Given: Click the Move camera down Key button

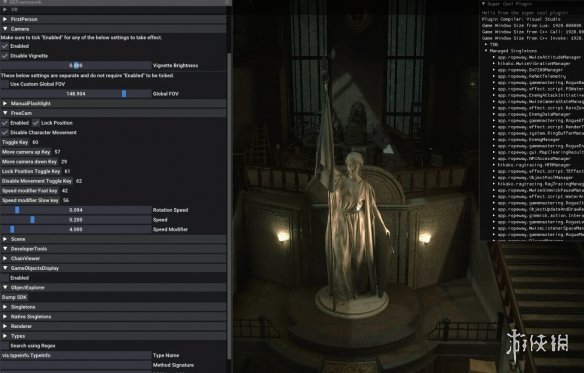Looking at the screenshot, I should pos(29,162).
